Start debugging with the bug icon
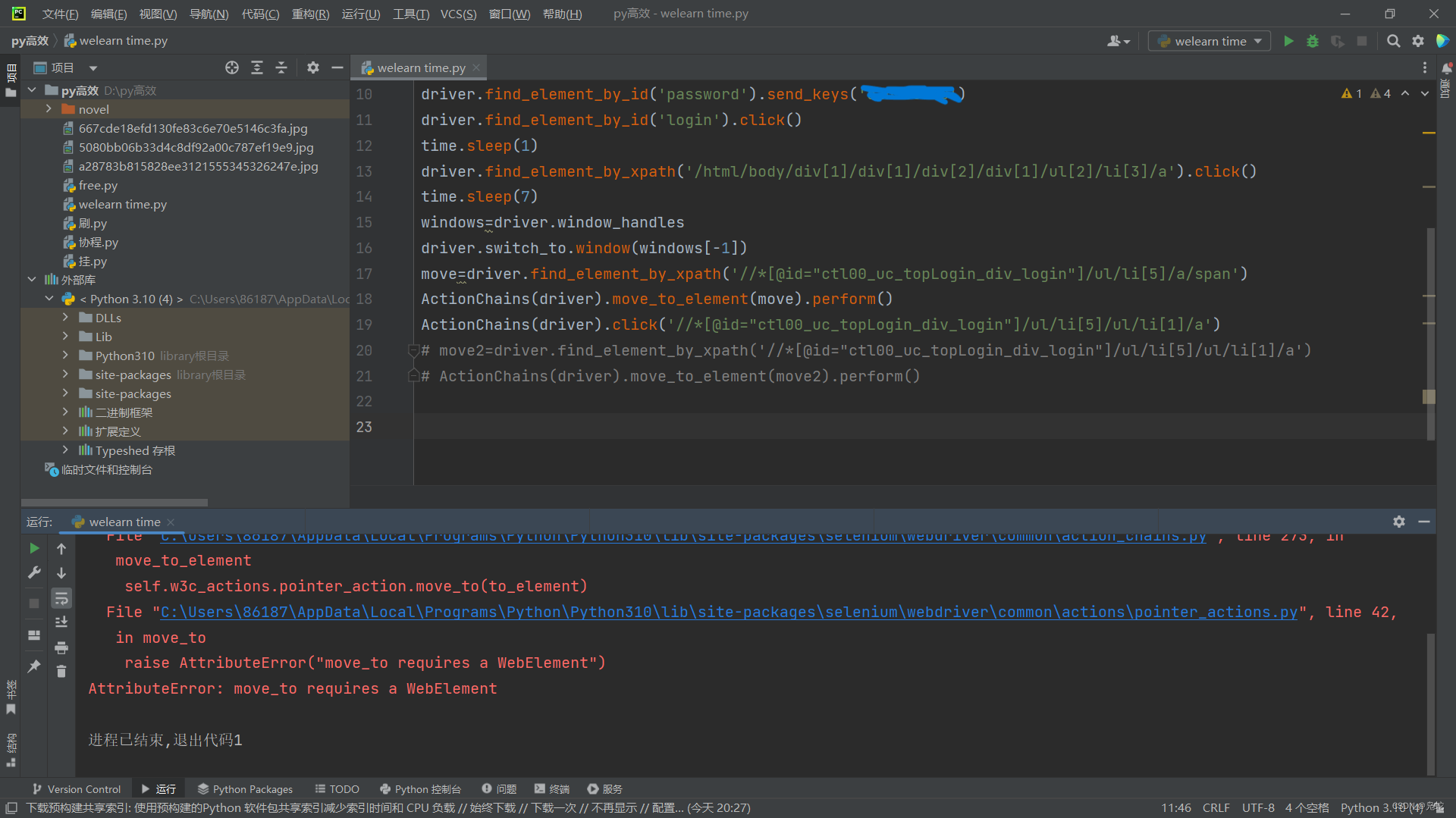1456x818 pixels. click(x=1313, y=41)
